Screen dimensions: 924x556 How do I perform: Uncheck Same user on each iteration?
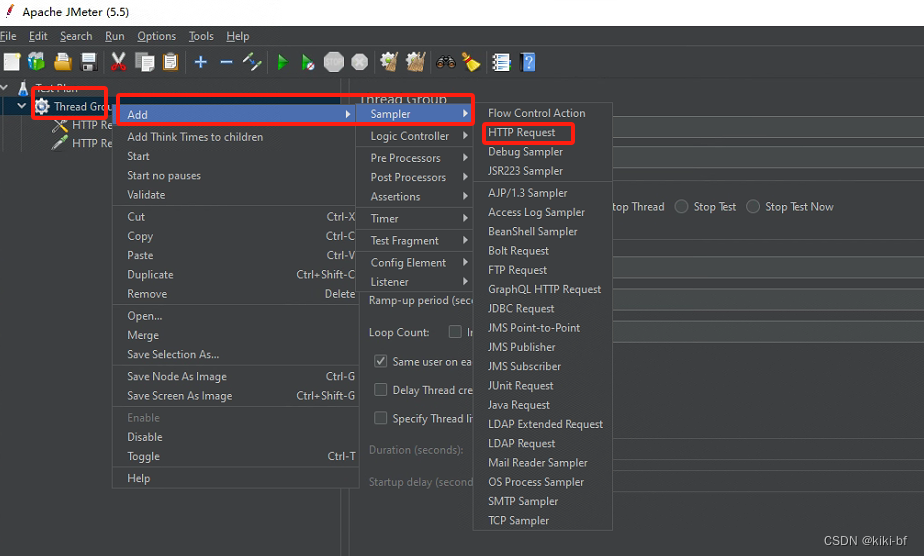click(381, 361)
